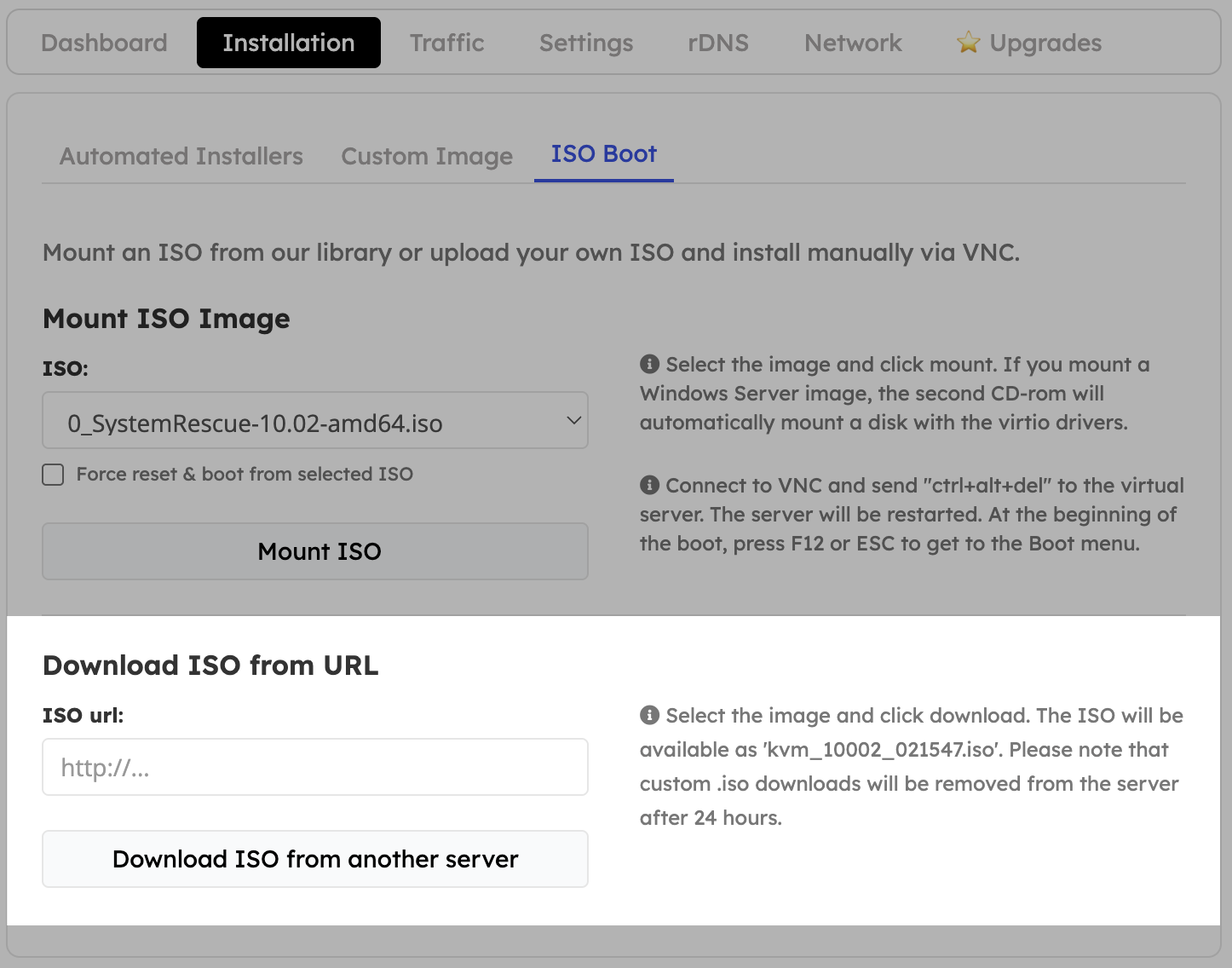Open the rDNS configuration tab

point(717,42)
